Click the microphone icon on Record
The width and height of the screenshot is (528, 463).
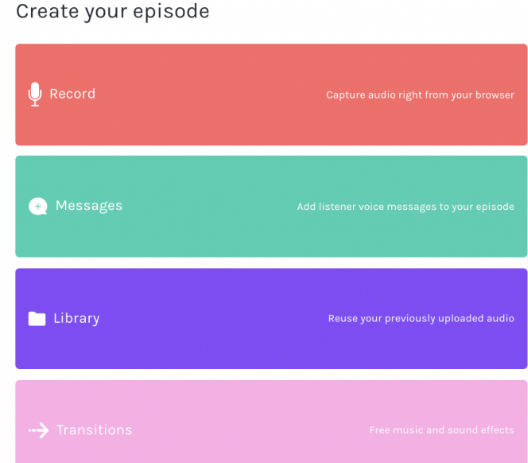[35, 94]
